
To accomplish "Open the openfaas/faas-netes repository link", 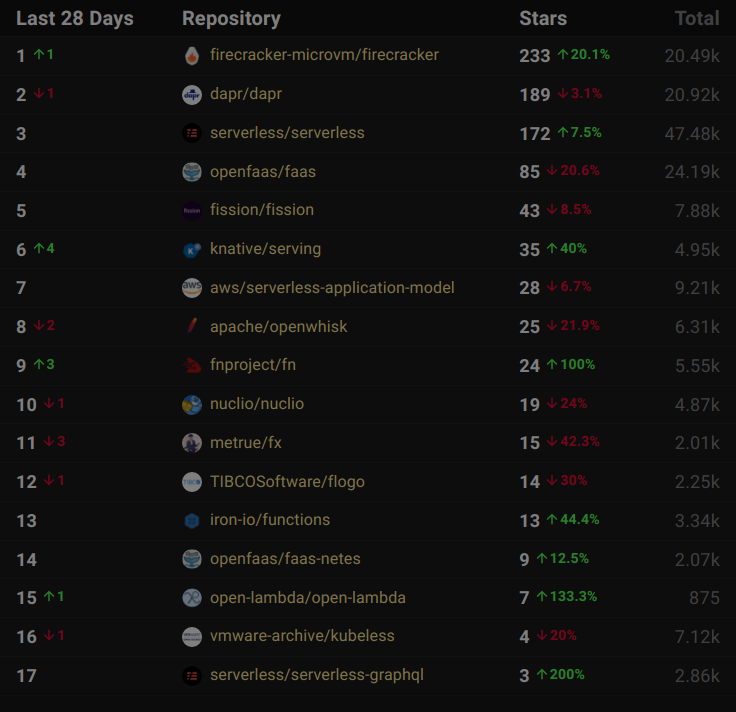I will (x=285, y=559).
